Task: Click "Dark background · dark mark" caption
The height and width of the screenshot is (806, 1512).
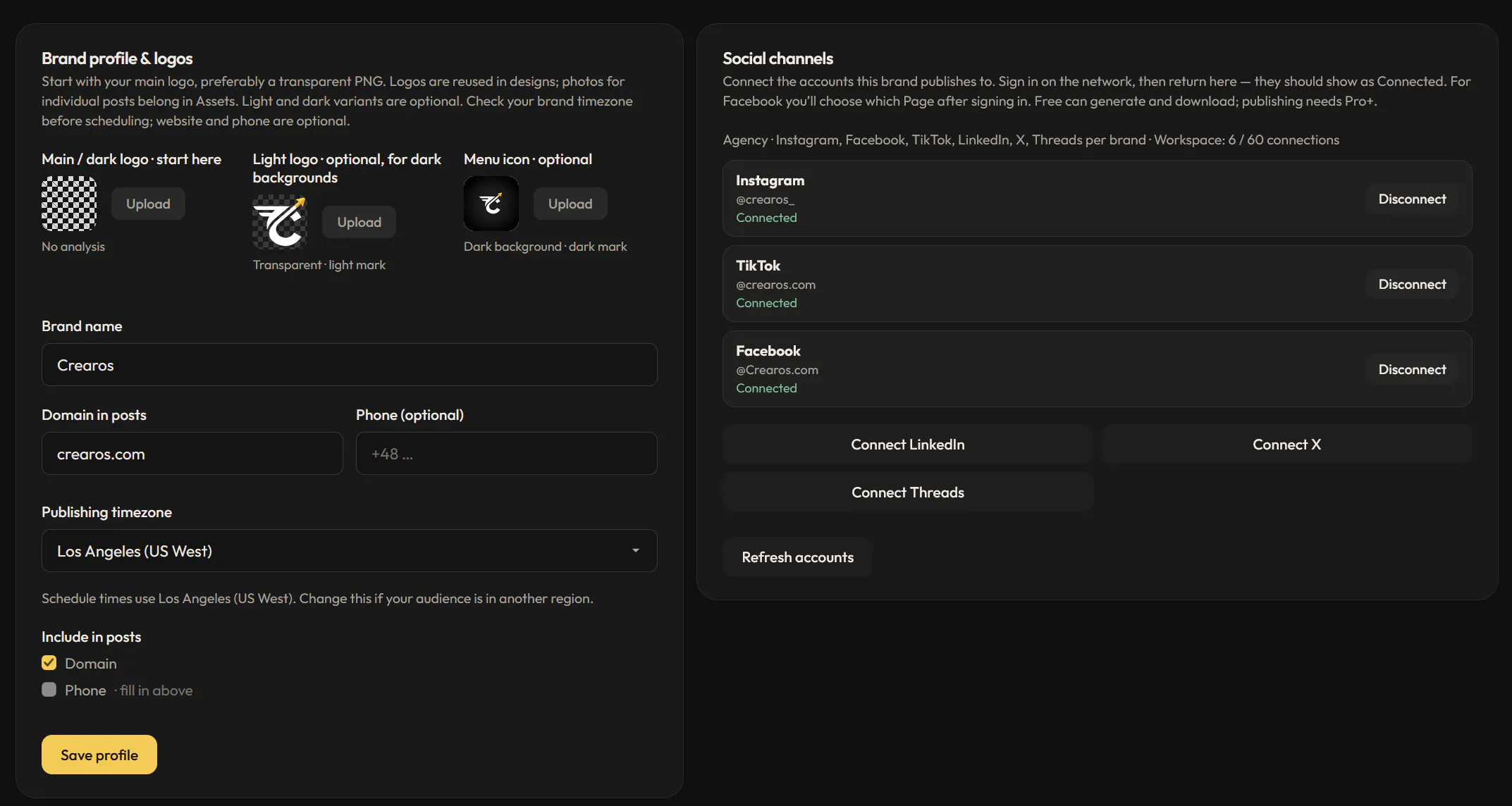Action: point(546,247)
